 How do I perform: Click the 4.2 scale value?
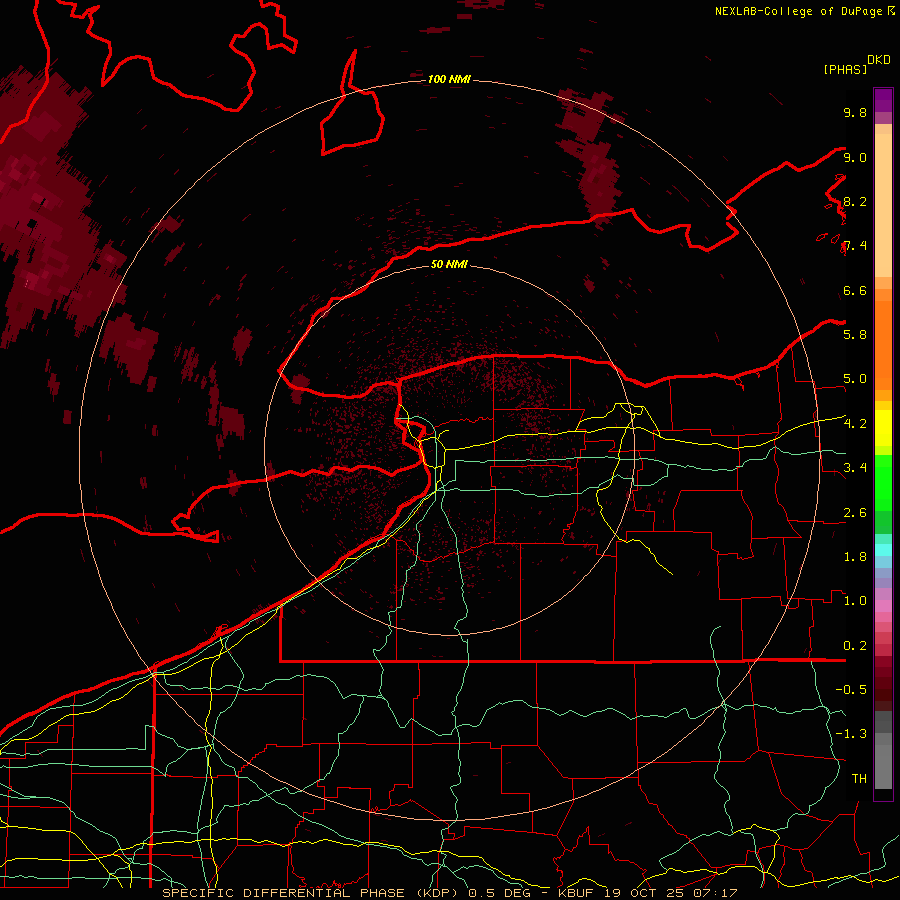tap(855, 424)
